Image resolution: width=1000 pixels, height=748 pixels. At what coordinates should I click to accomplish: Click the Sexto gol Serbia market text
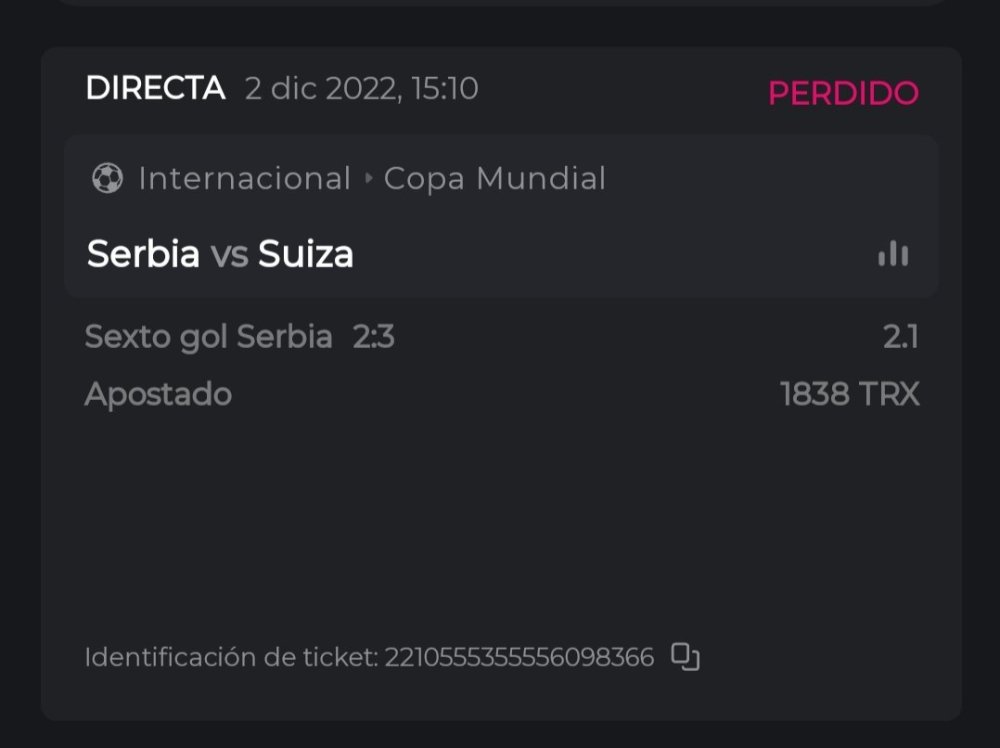tap(208, 337)
